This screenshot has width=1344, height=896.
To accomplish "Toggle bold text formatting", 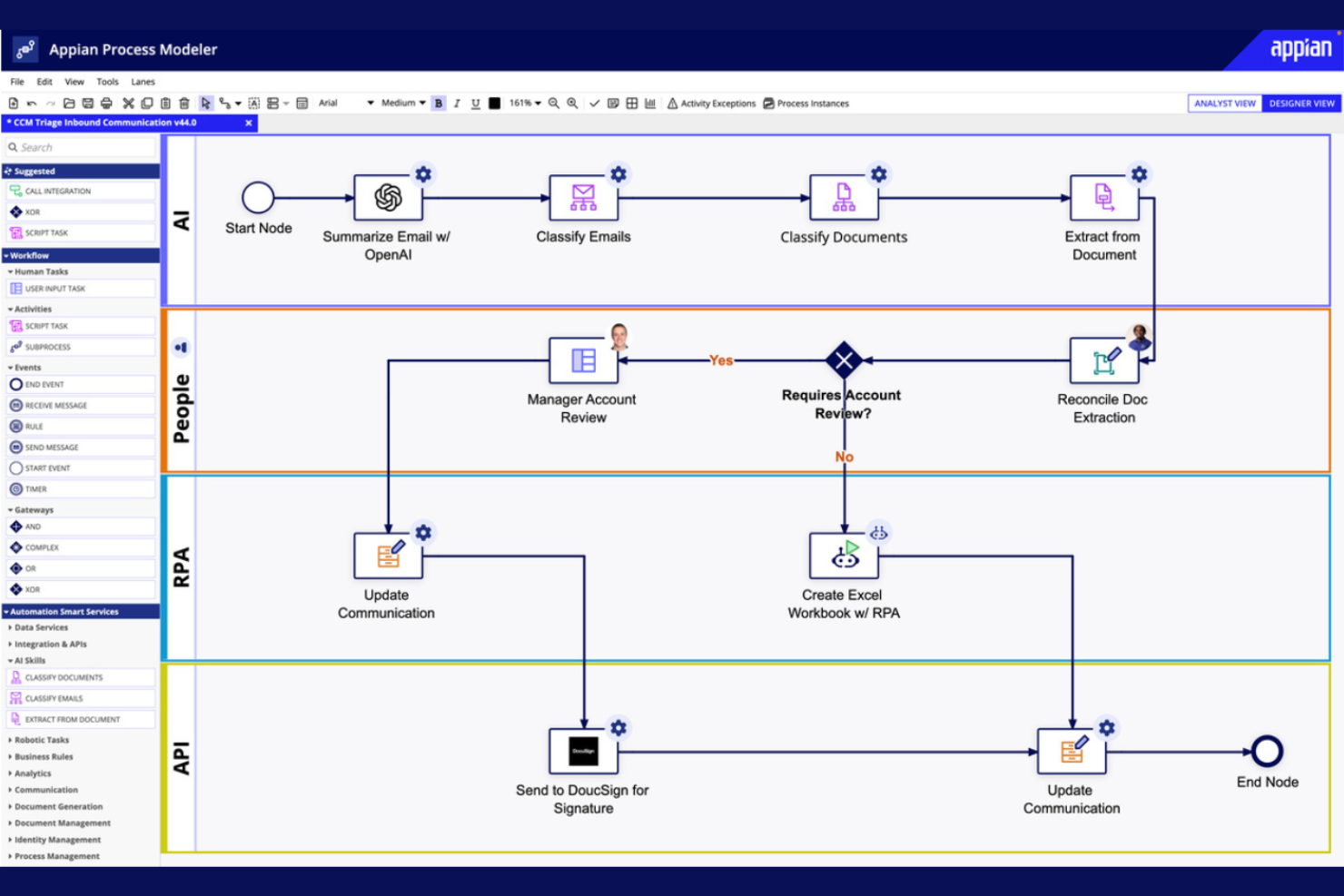I will tap(439, 103).
